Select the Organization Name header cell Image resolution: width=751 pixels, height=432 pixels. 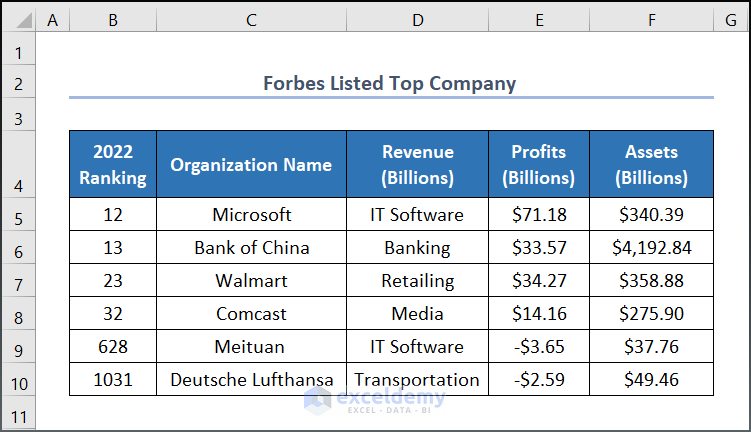[x=251, y=165]
